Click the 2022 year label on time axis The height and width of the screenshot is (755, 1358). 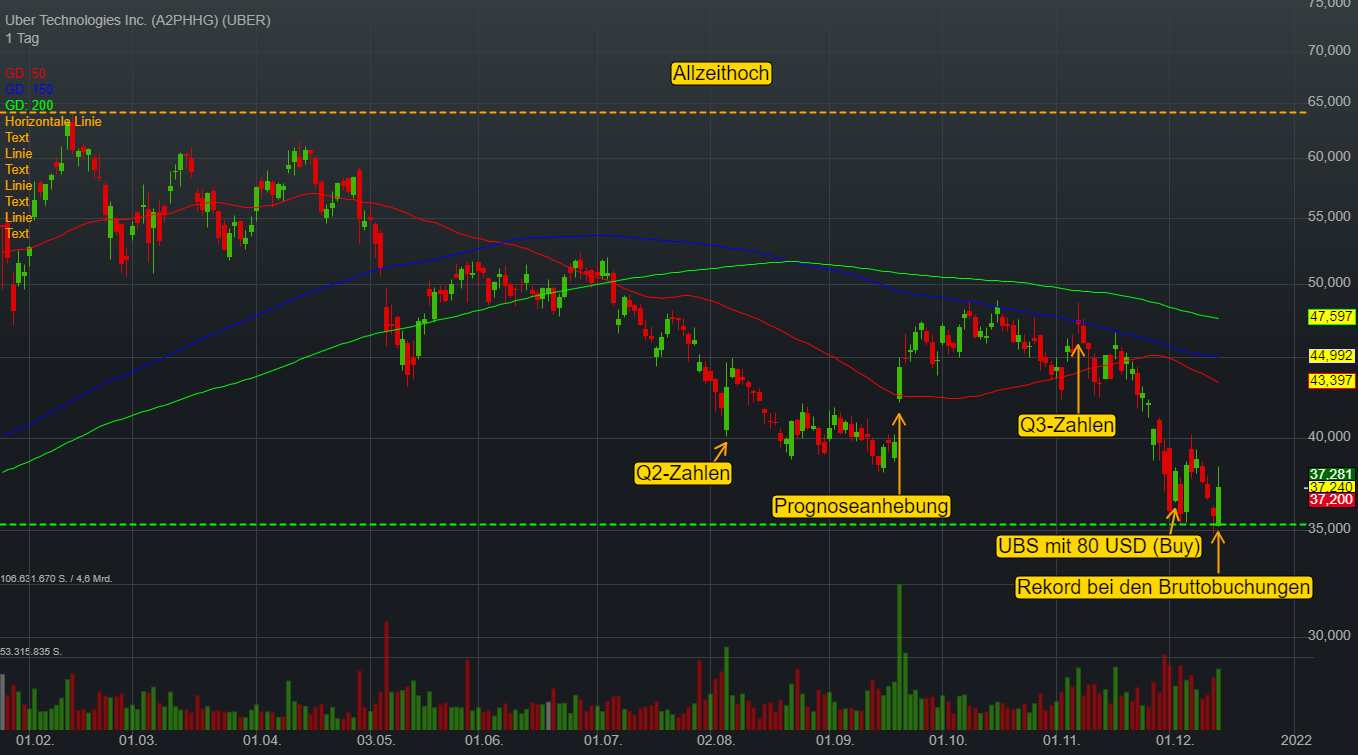point(1295,741)
